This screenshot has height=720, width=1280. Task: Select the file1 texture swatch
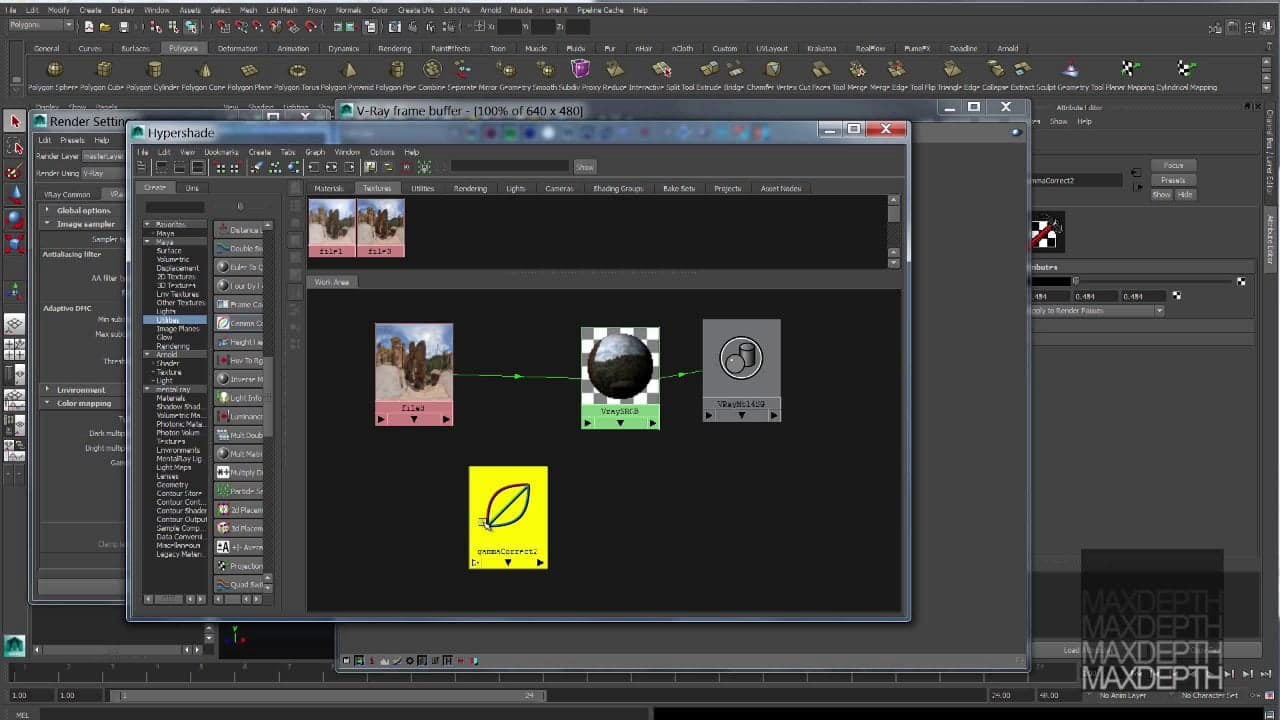pyautogui.click(x=332, y=228)
